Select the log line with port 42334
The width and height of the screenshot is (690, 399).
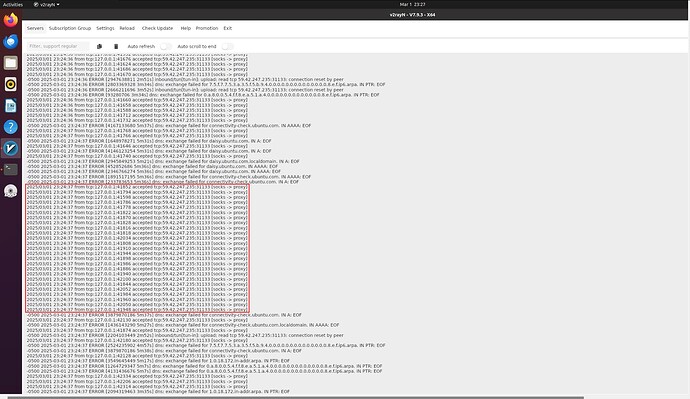click(x=137, y=377)
